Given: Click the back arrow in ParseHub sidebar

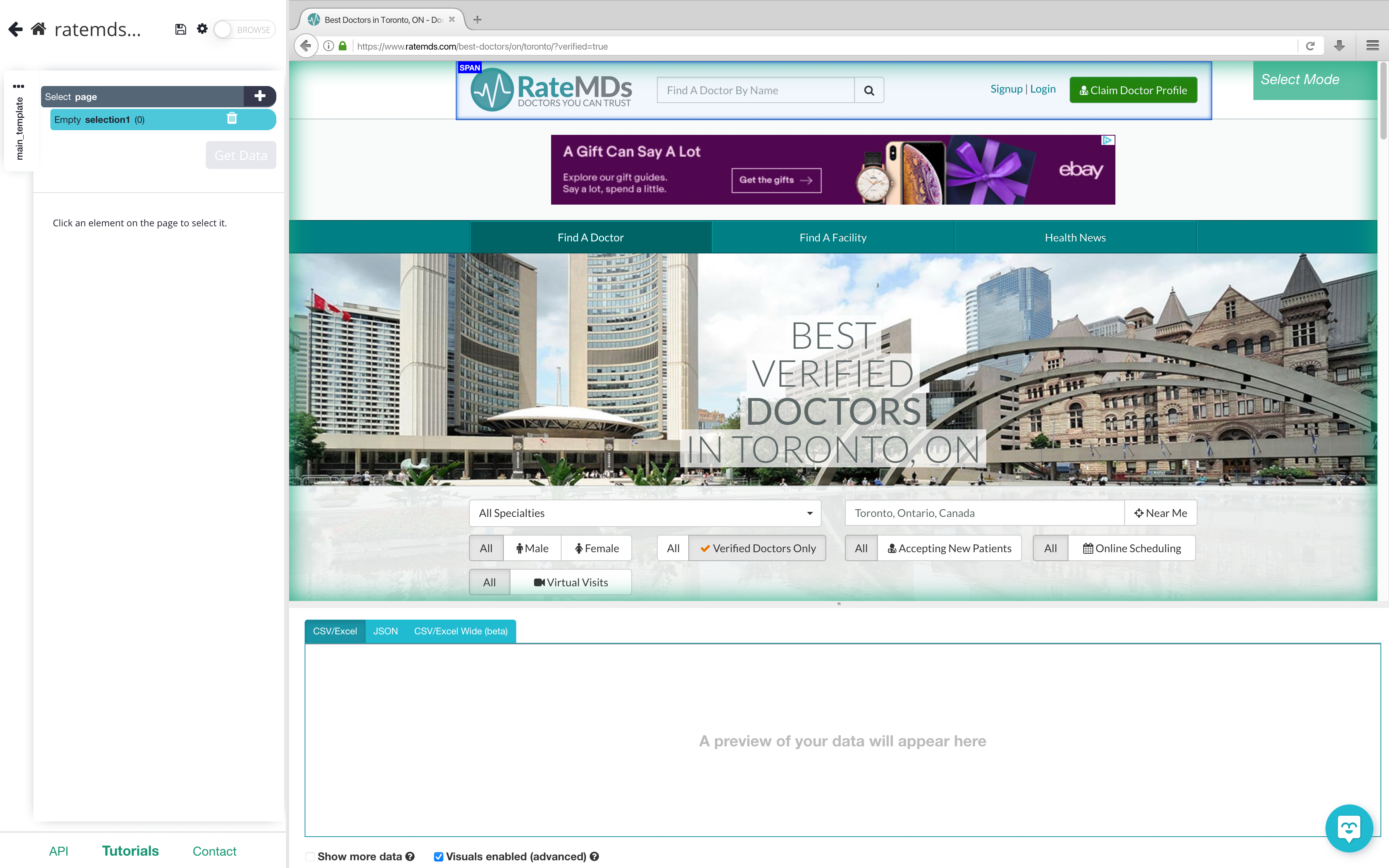Looking at the screenshot, I should (16, 29).
